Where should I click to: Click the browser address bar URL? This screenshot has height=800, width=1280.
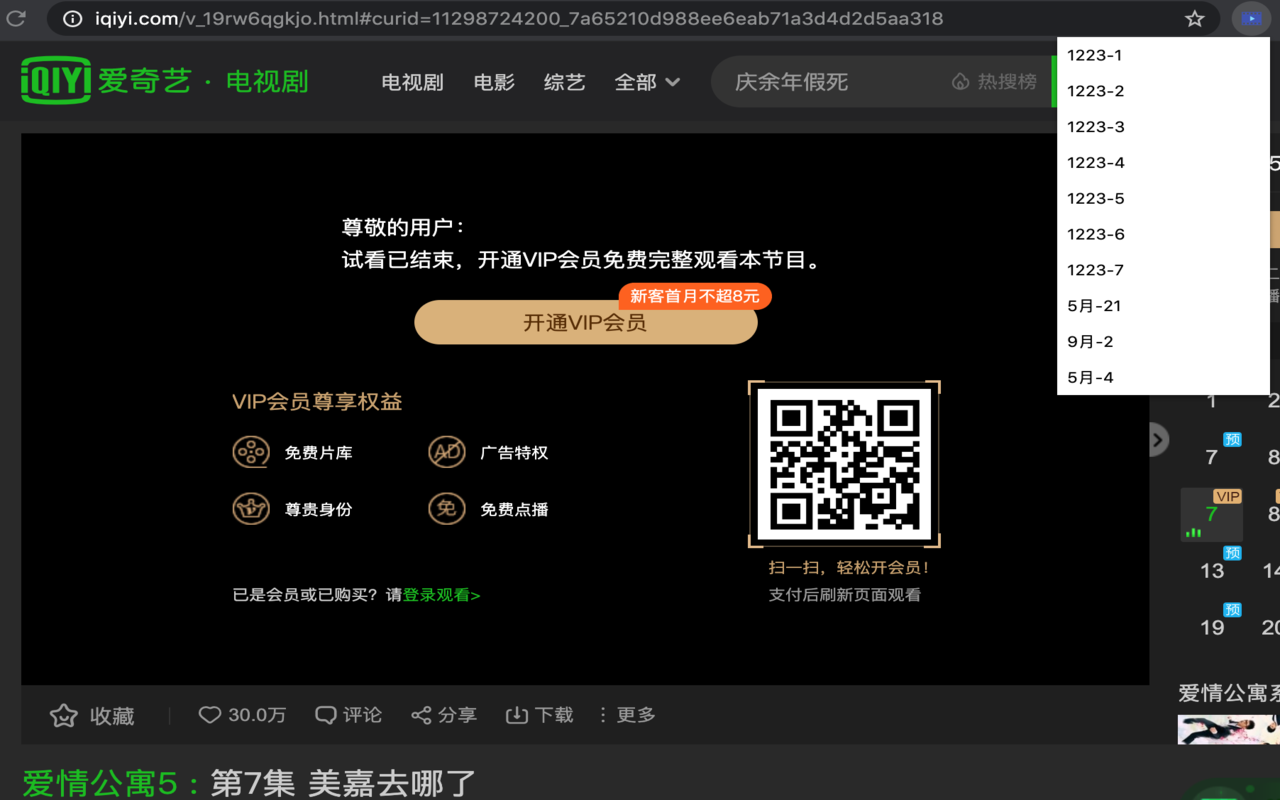[x=519, y=18]
